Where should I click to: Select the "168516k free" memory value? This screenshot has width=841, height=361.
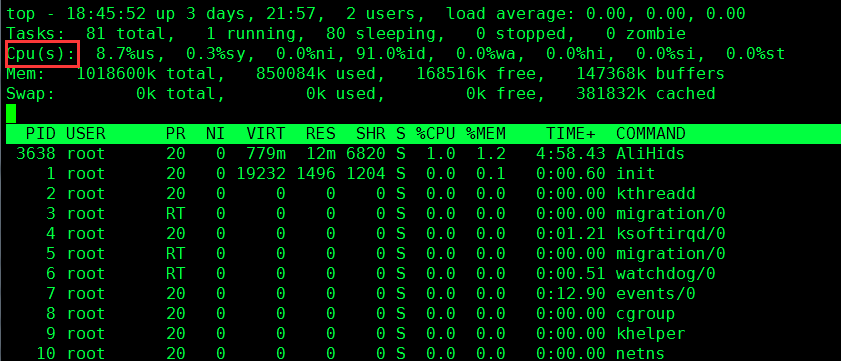[476, 73]
